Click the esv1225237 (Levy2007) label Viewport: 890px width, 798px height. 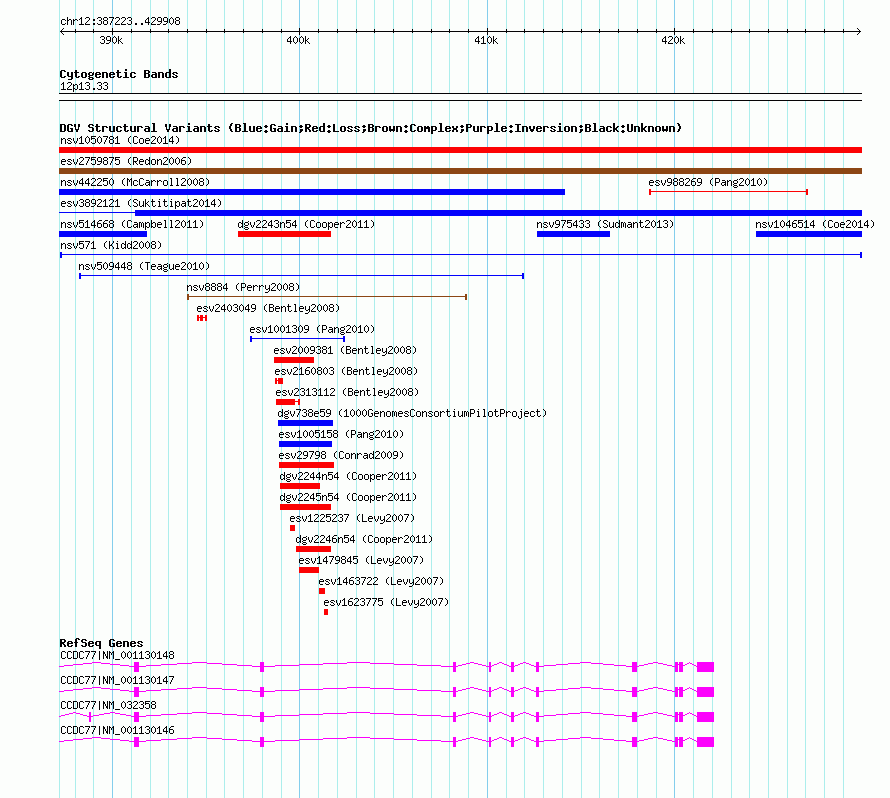tap(352, 518)
